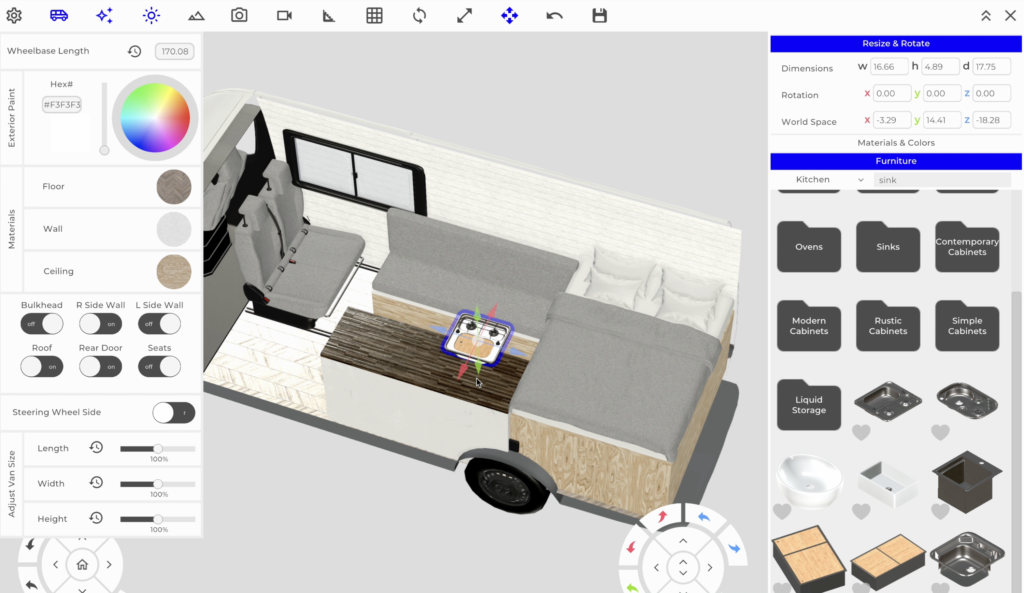The image size is (1024, 593).
Task: Click the Ceiling material swatch
Action: tap(174, 272)
